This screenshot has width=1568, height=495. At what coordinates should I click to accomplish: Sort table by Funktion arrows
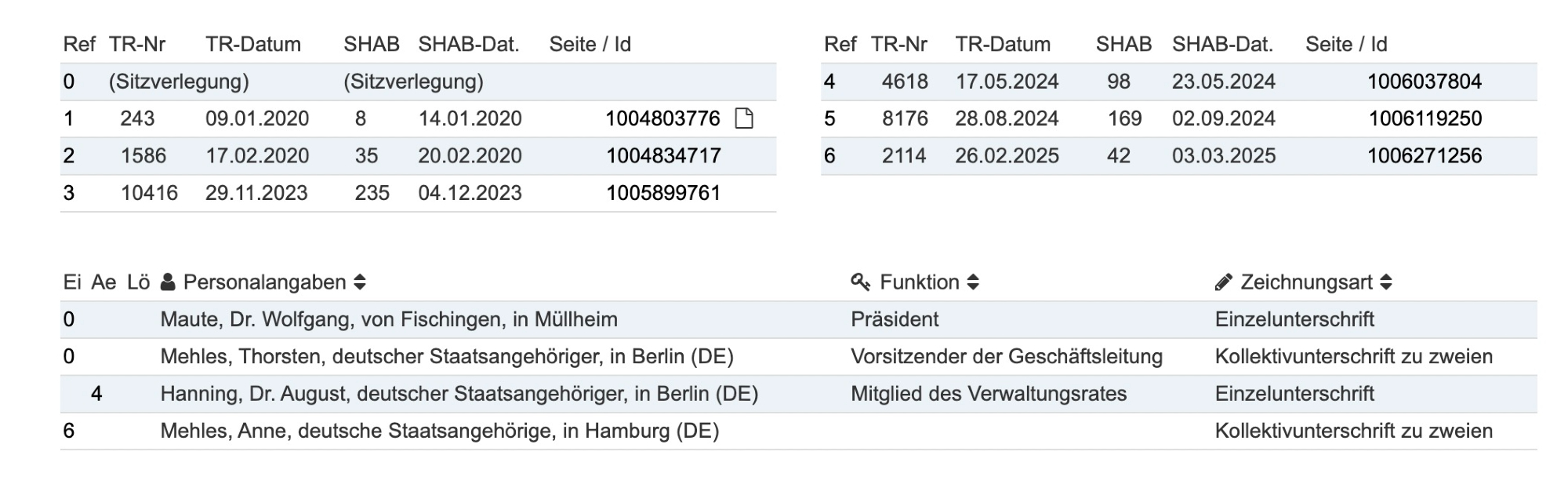(x=973, y=282)
